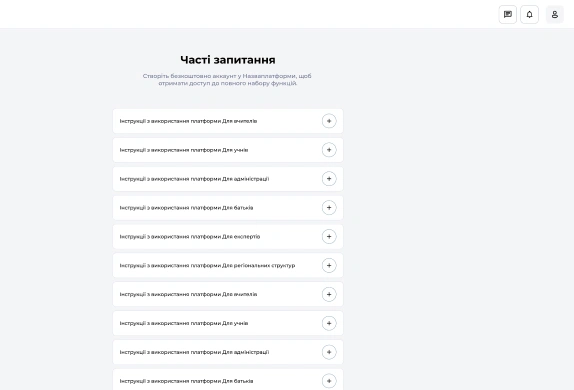The width and height of the screenshot is (574, 390).
Task: Click plus icon on last 'Для батьків' row
Action: [329, 381]
